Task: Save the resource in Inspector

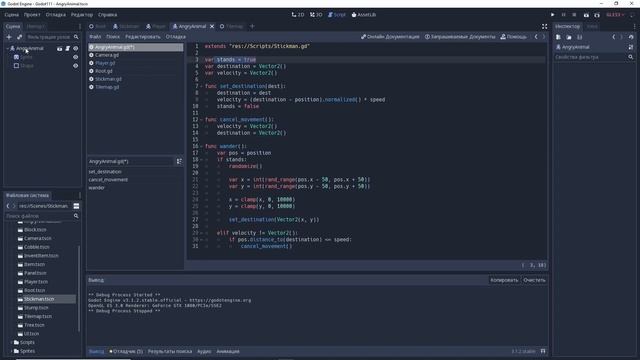Action: click(x=580, y=37)
